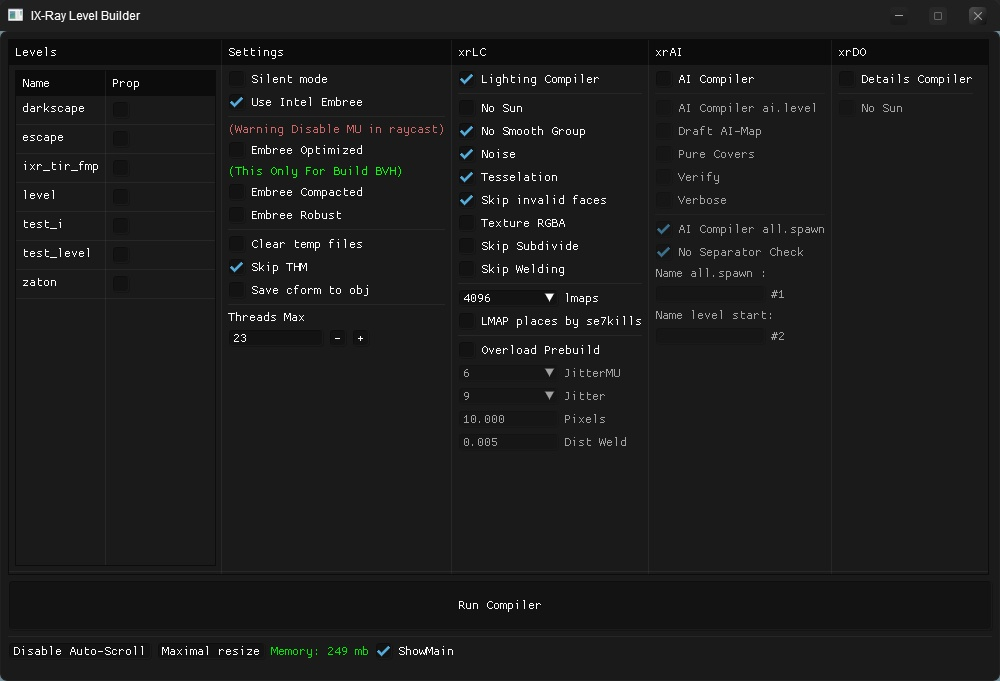Tick the Prop checkbox for darkscape
Viewport: 1000px width, 681px height.
tap(120, 109)
